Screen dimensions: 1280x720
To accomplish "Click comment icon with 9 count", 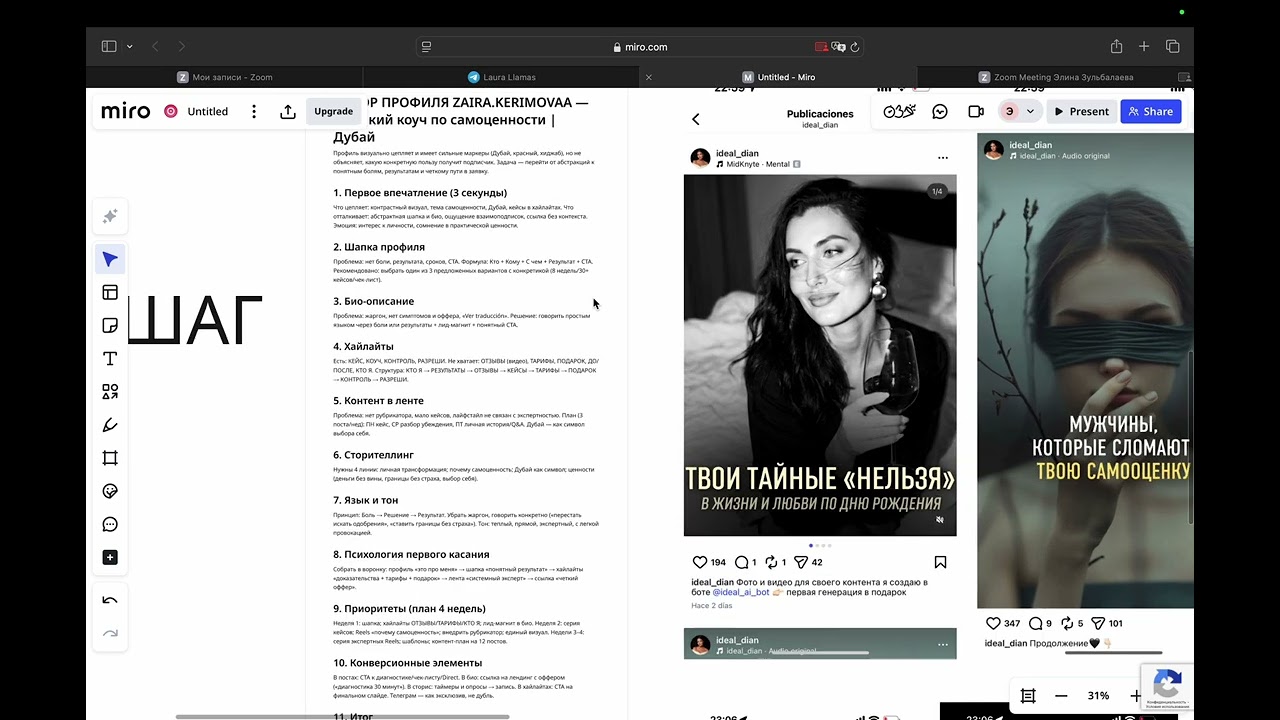I will pyautogui.click(x=1036, y=623).
